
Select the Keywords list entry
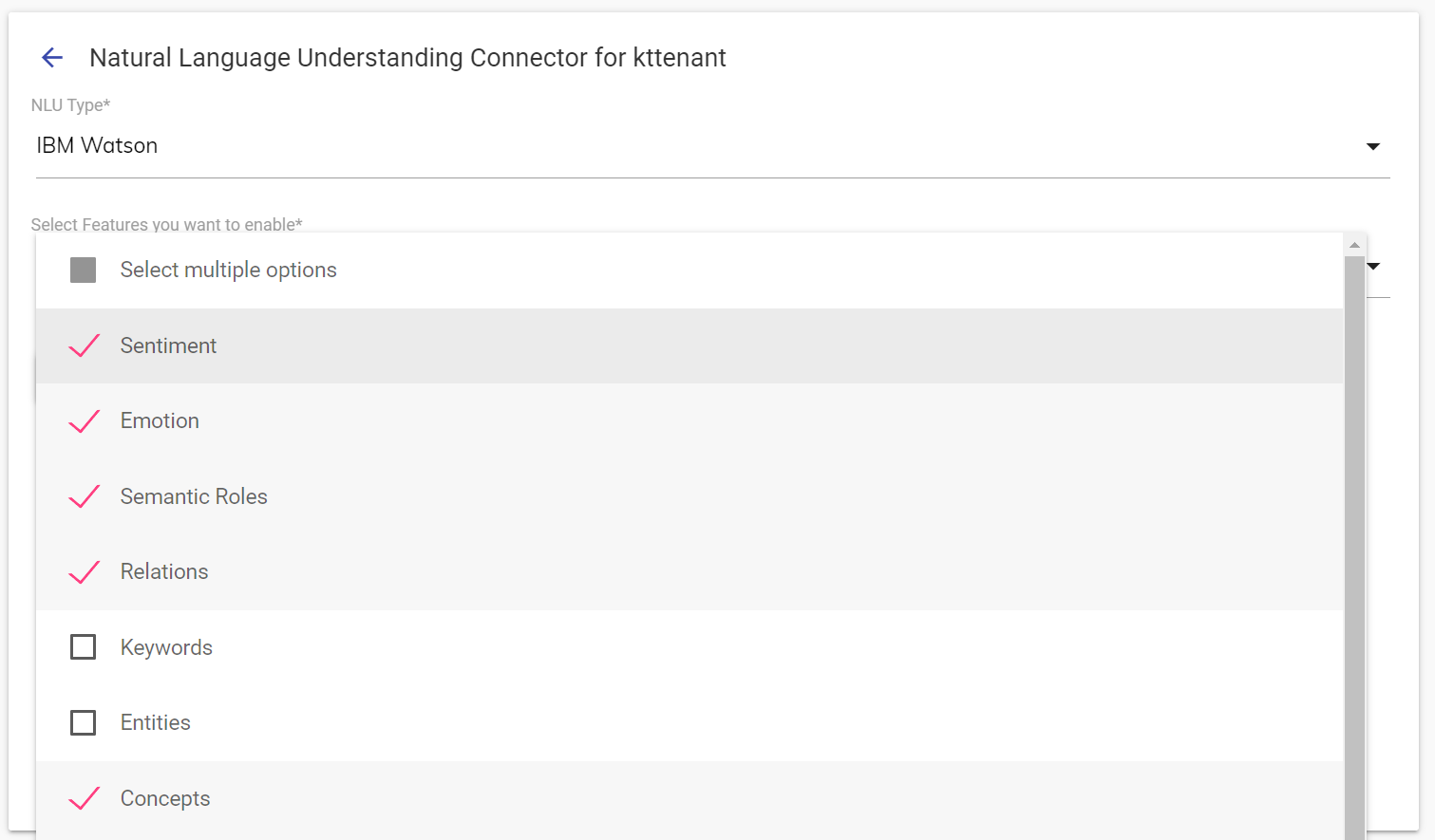pos(166,647)
